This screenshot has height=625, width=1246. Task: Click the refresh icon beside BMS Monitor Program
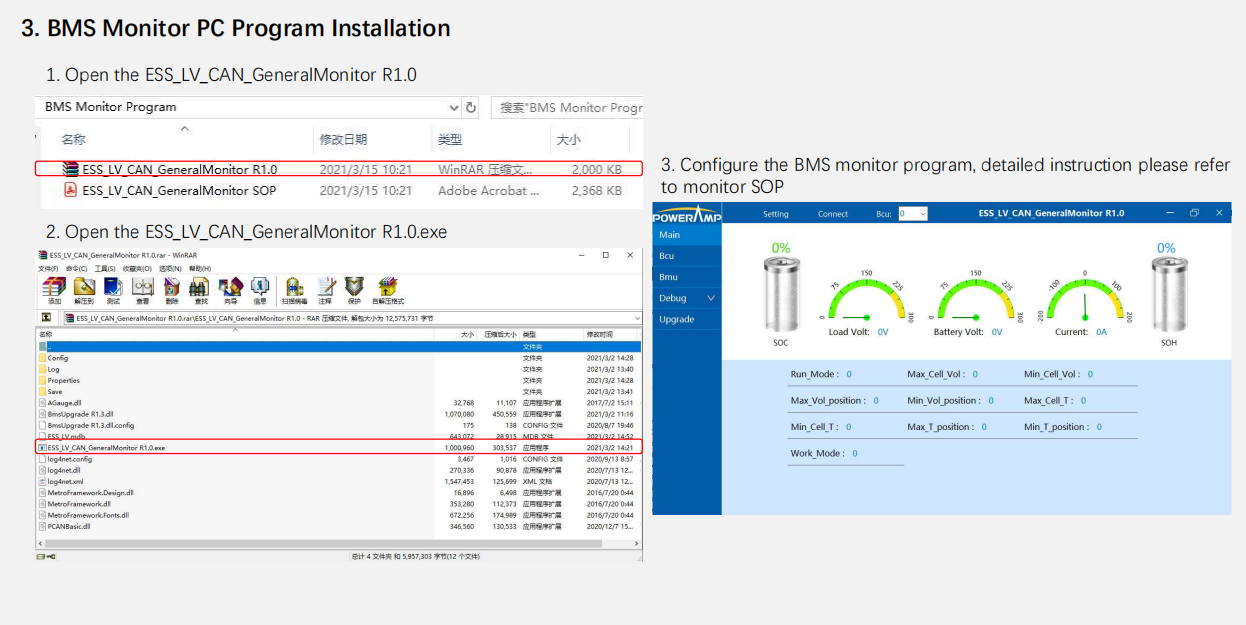[x=470, y=107]
